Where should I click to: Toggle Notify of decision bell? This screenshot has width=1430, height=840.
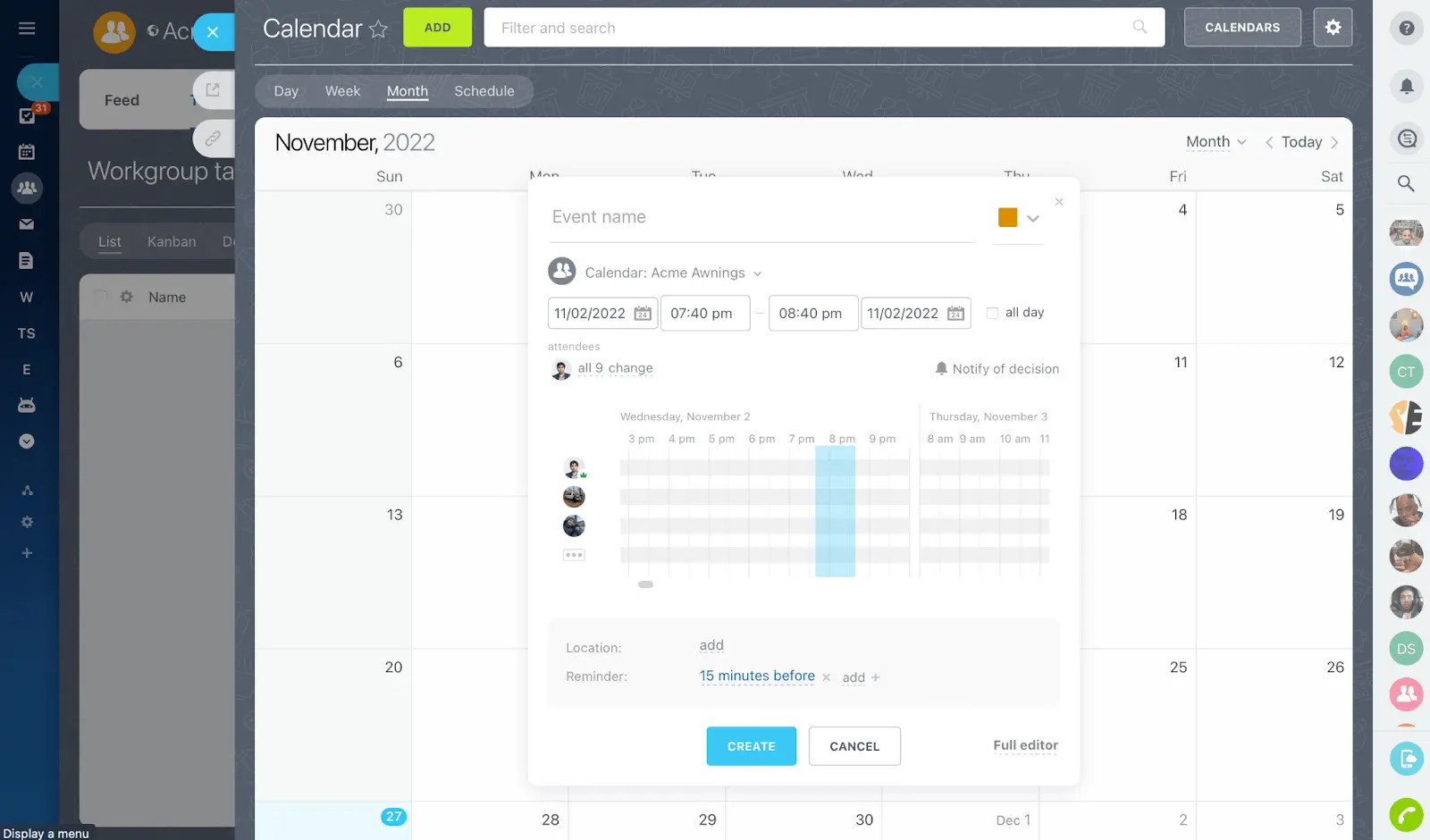[941, 368]
